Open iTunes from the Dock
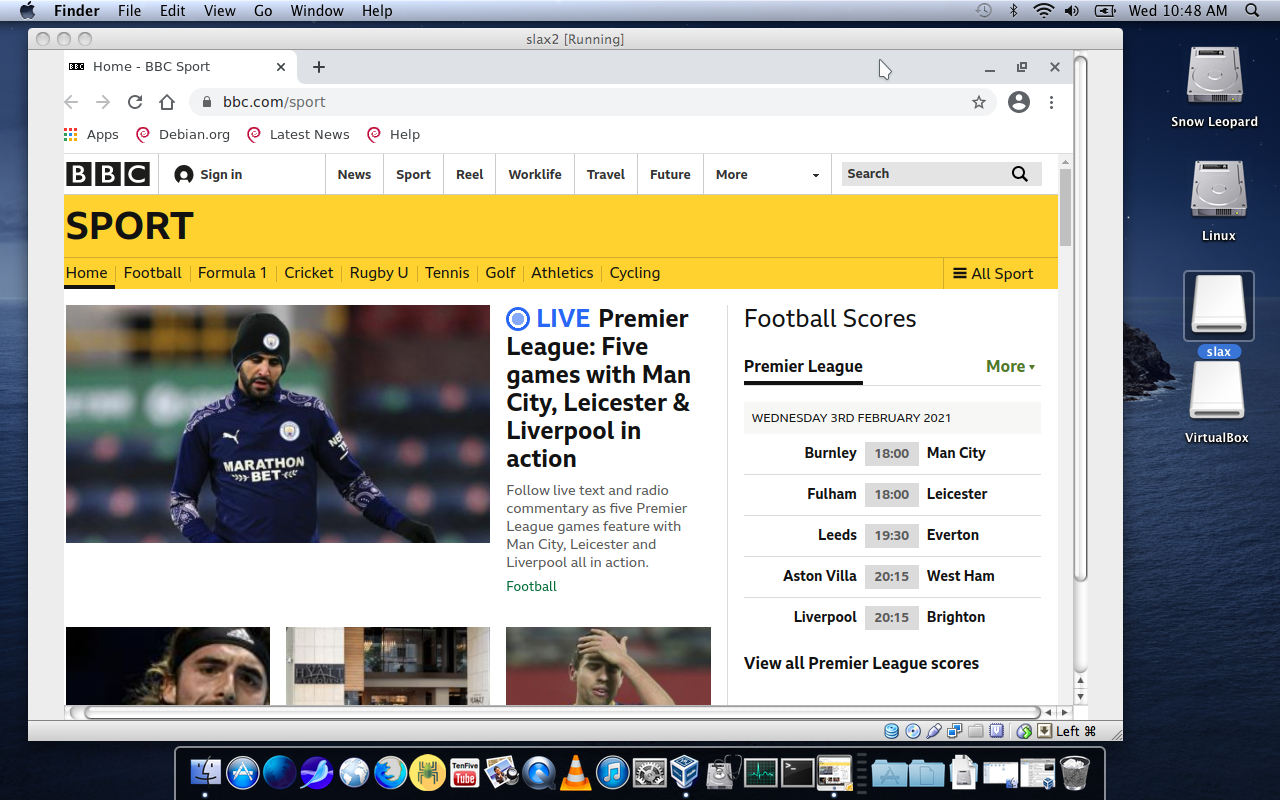 coord(612,772)
